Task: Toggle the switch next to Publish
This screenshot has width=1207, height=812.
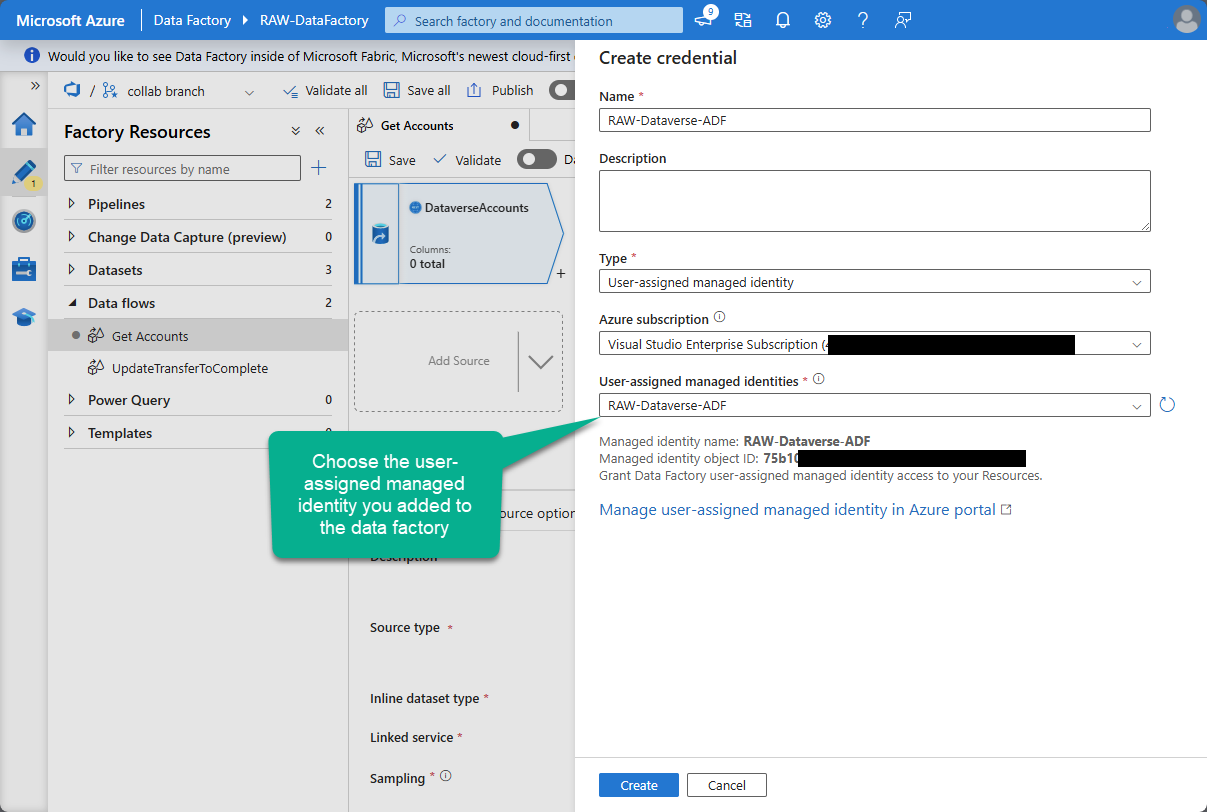Action: coord(561,90)
